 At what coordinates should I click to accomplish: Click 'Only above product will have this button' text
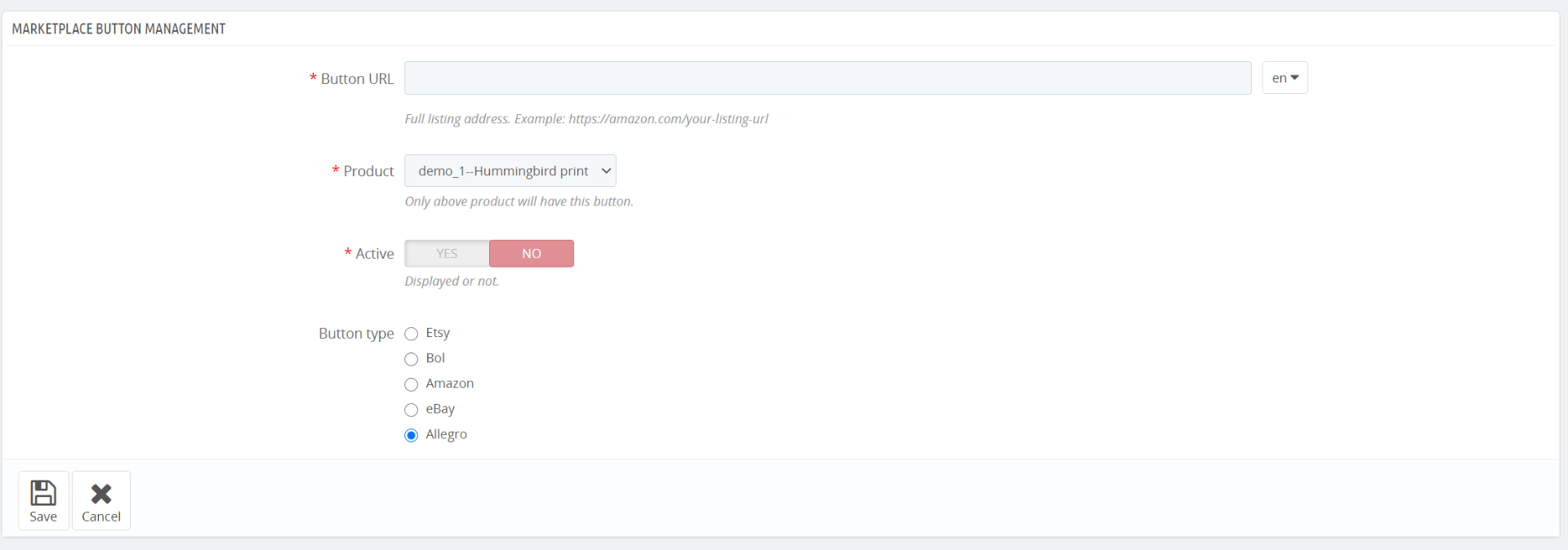click(519, 202)
